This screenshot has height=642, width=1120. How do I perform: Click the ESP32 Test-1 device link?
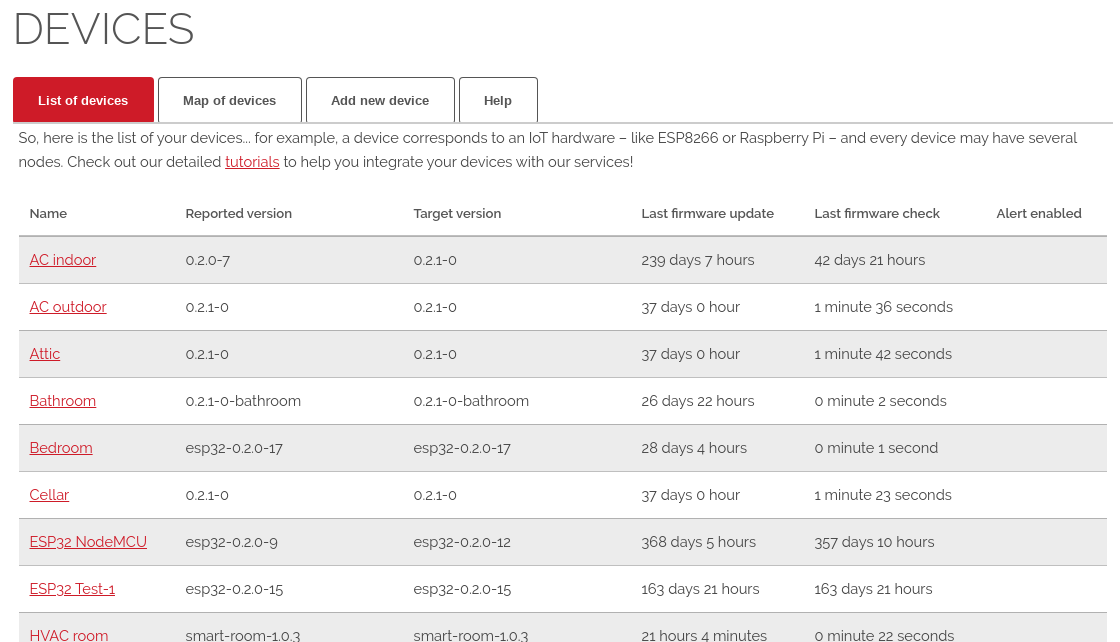(72, 589)
